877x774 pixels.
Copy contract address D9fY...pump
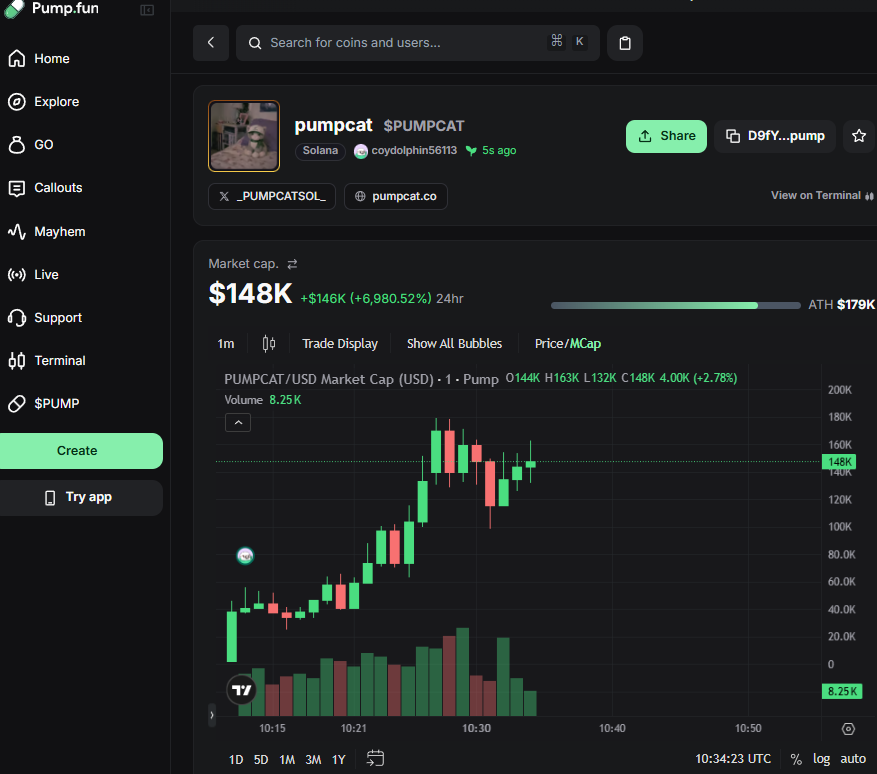tap(775, 136)
